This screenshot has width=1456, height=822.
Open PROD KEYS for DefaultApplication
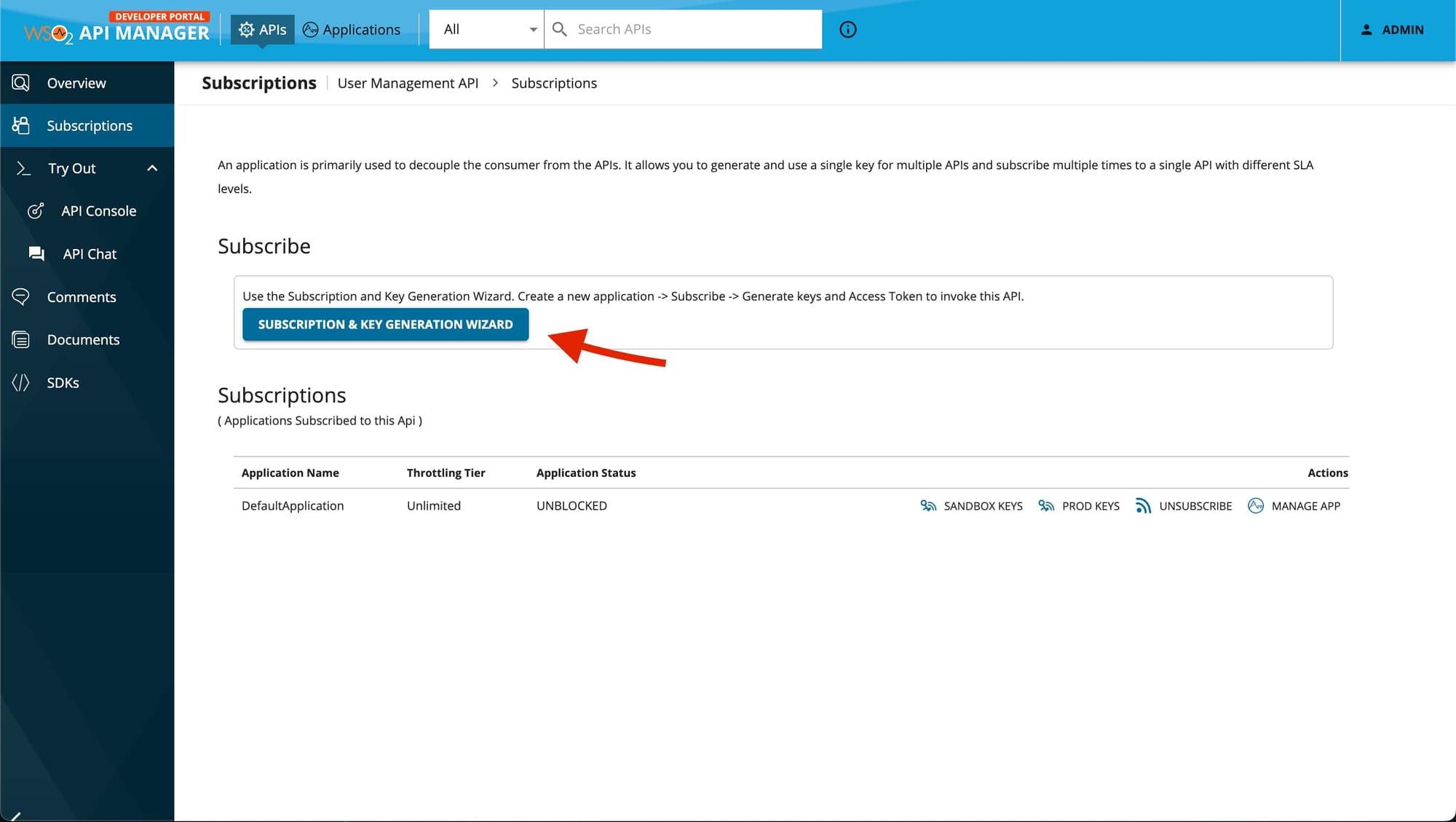point(1079,506)
